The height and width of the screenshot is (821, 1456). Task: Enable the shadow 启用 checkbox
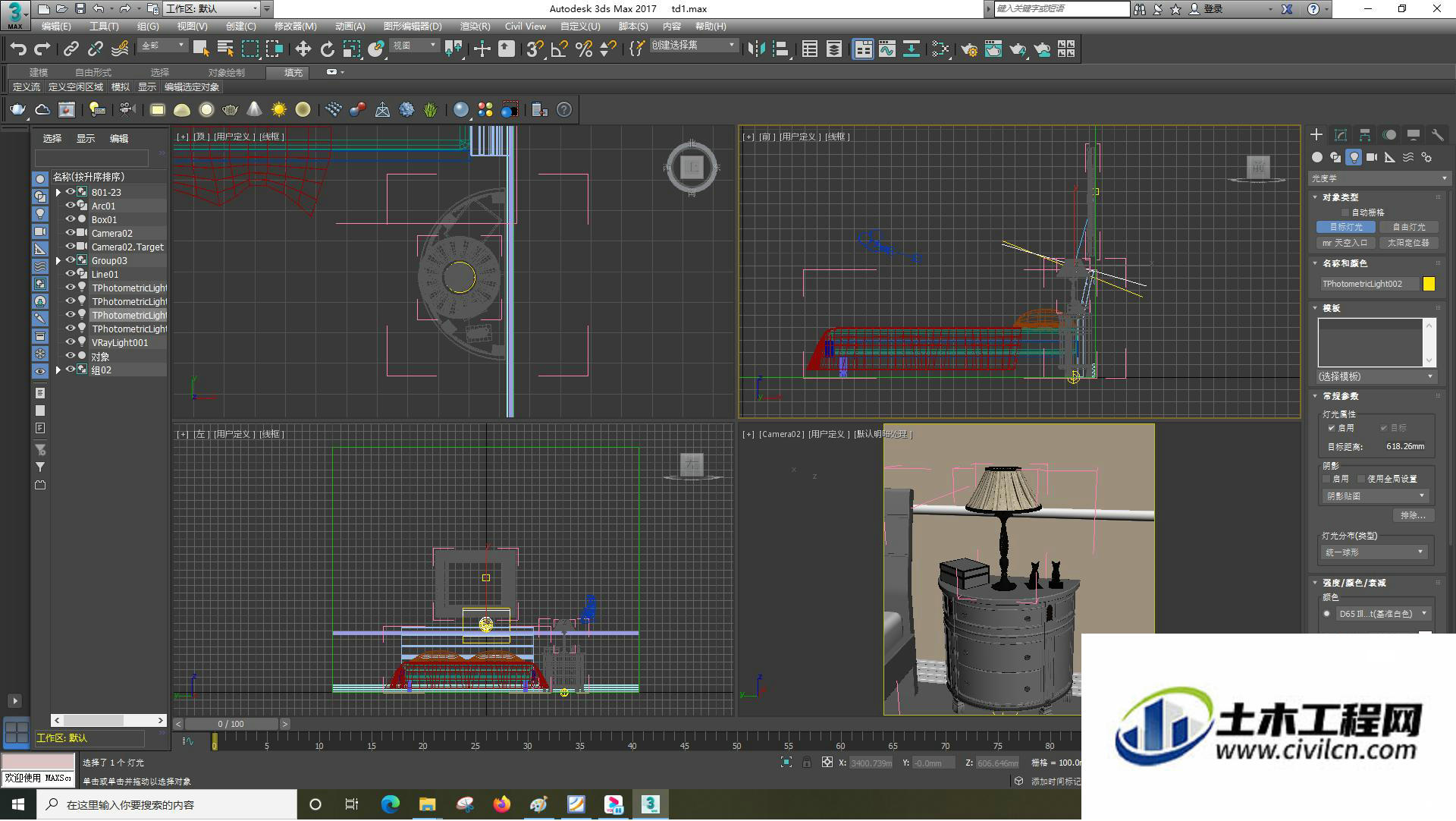(x=1327, y=479)
